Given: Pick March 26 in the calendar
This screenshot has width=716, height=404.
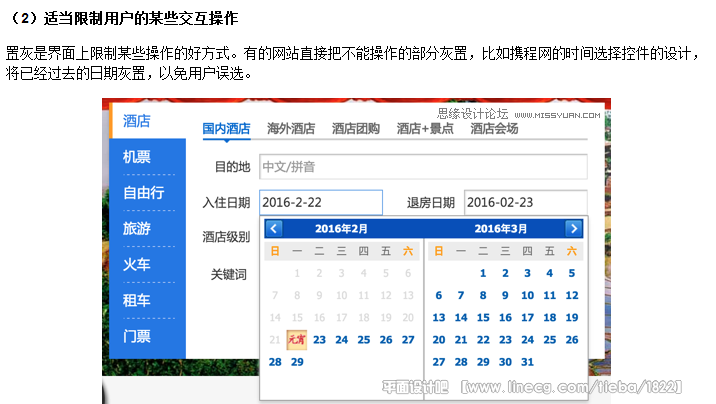Looking at the screenshot, I should tap(572, 340).
